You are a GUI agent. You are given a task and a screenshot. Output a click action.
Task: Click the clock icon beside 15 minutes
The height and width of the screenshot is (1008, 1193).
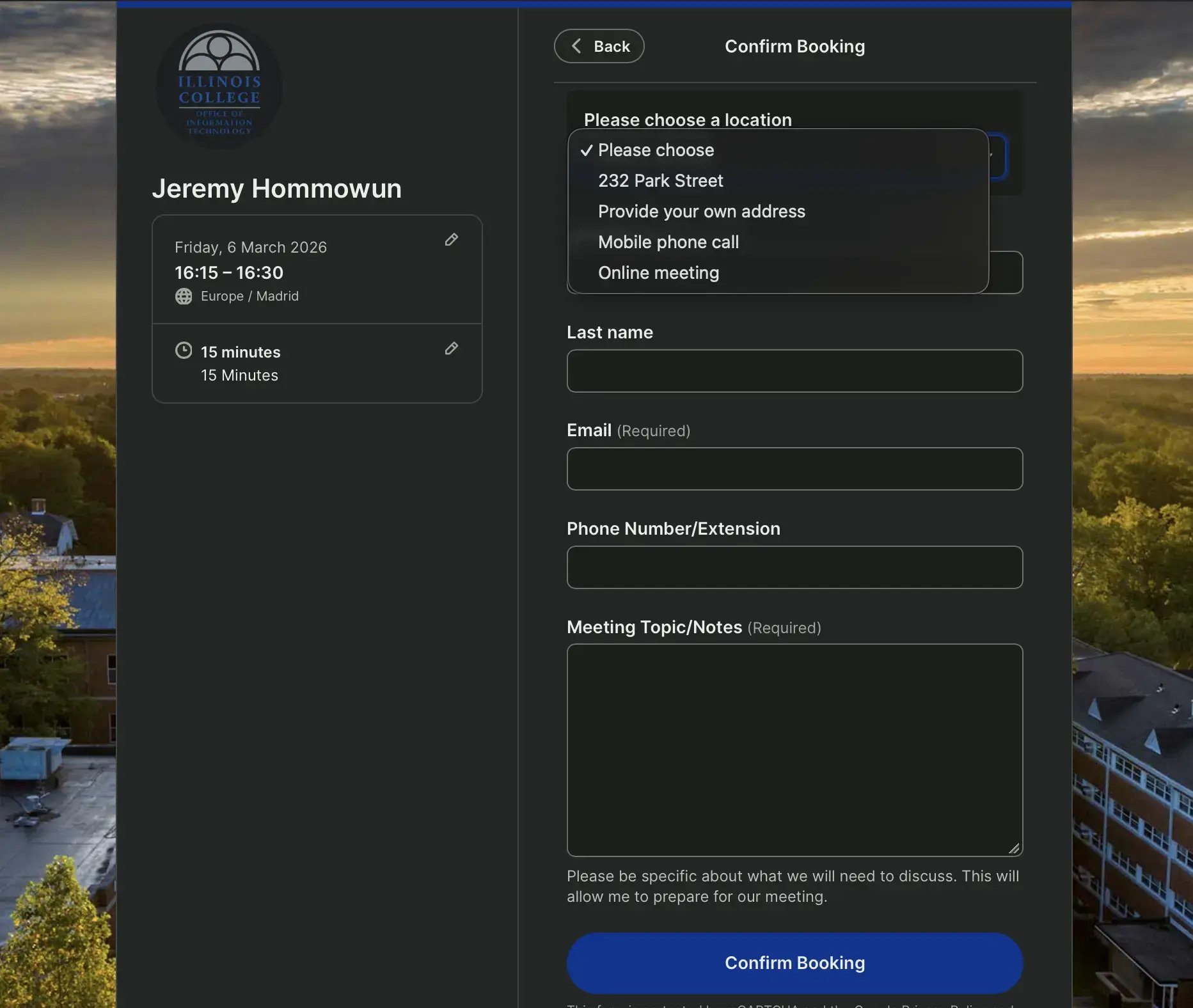pyautogui.click(x=184, y=350)
